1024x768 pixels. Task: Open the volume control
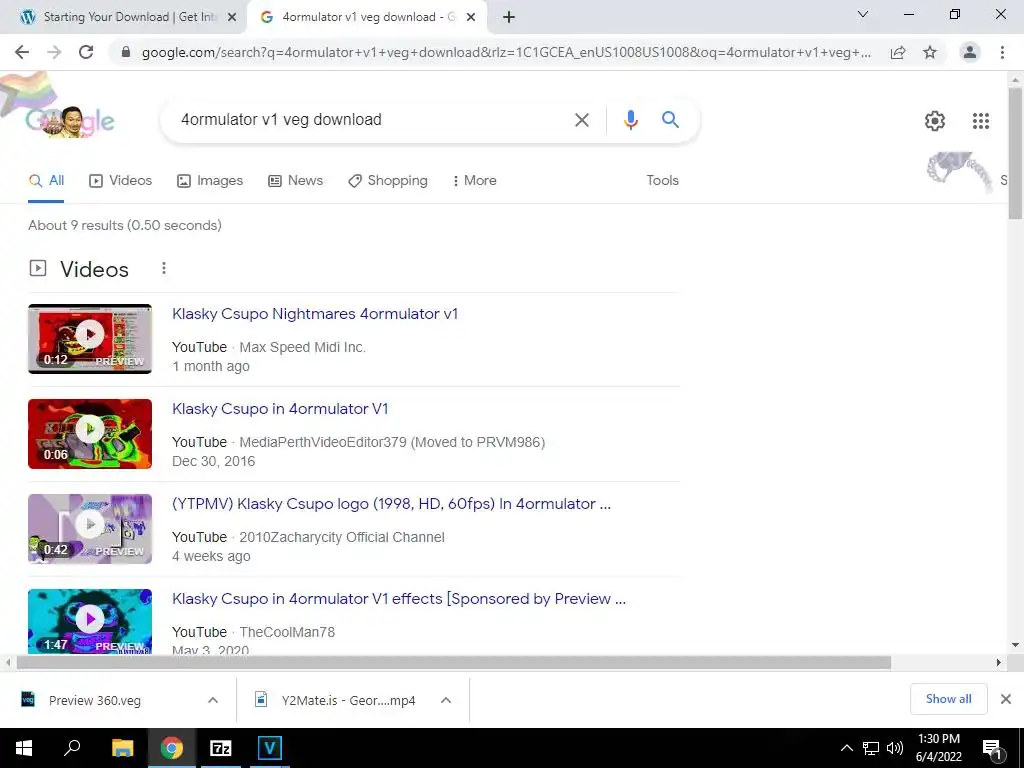[895, 748]
